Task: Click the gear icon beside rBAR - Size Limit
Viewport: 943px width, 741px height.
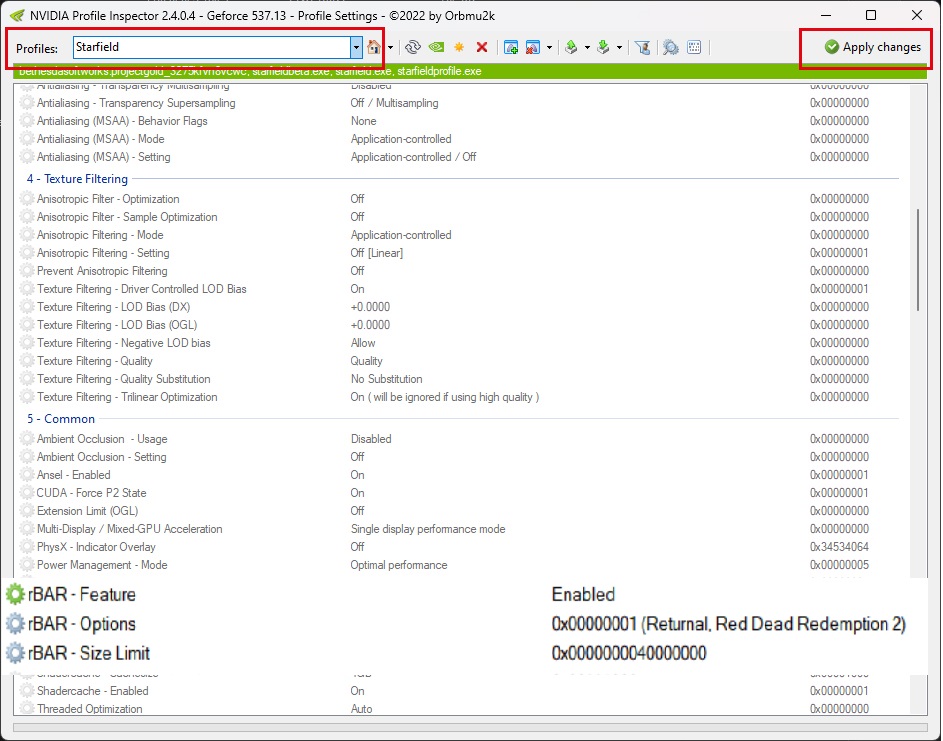Action: tap(15, 653)
